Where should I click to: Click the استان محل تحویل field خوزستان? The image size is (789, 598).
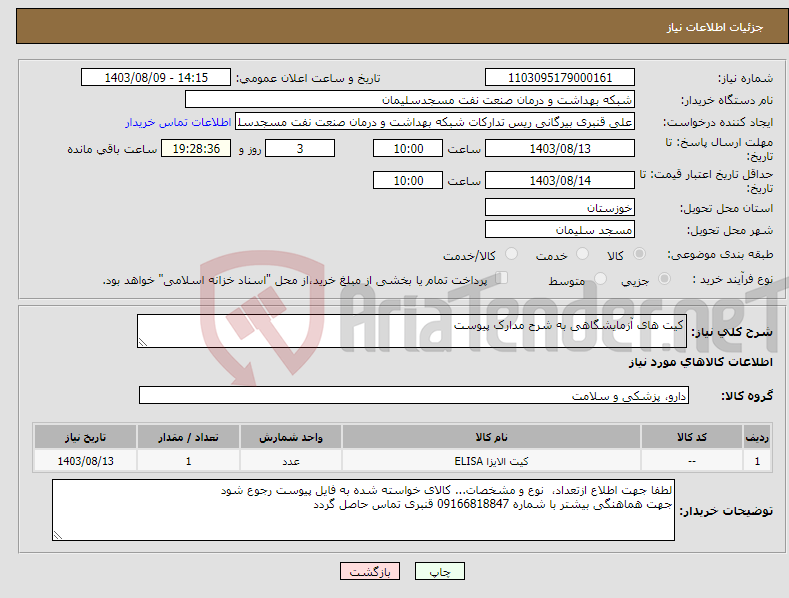[x=560, y=207]
